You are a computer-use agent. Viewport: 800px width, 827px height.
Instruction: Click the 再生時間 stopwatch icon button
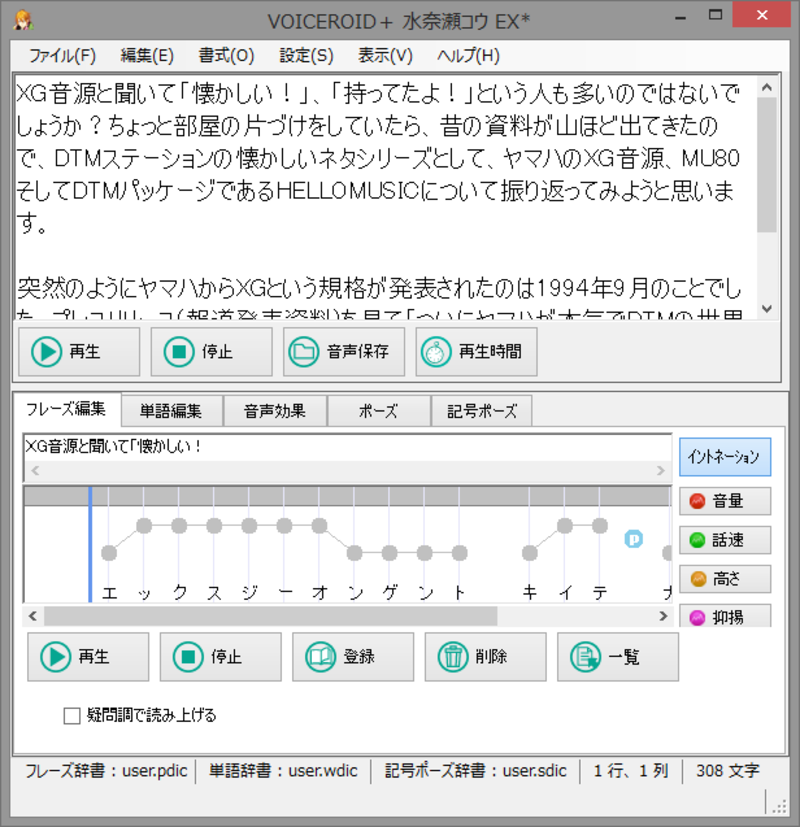pos(476,351)
